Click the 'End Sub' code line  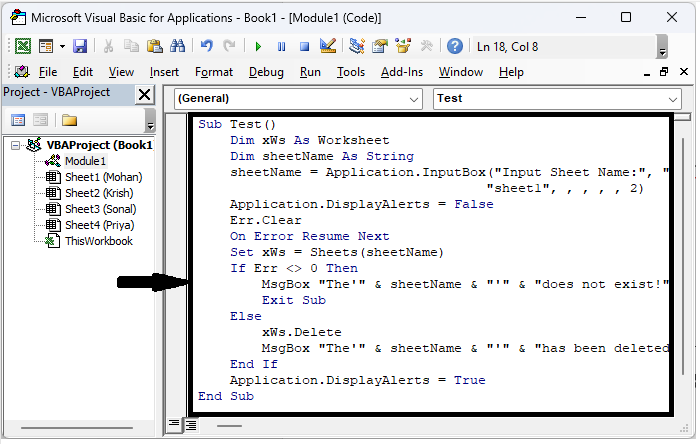tap(226, 396)
